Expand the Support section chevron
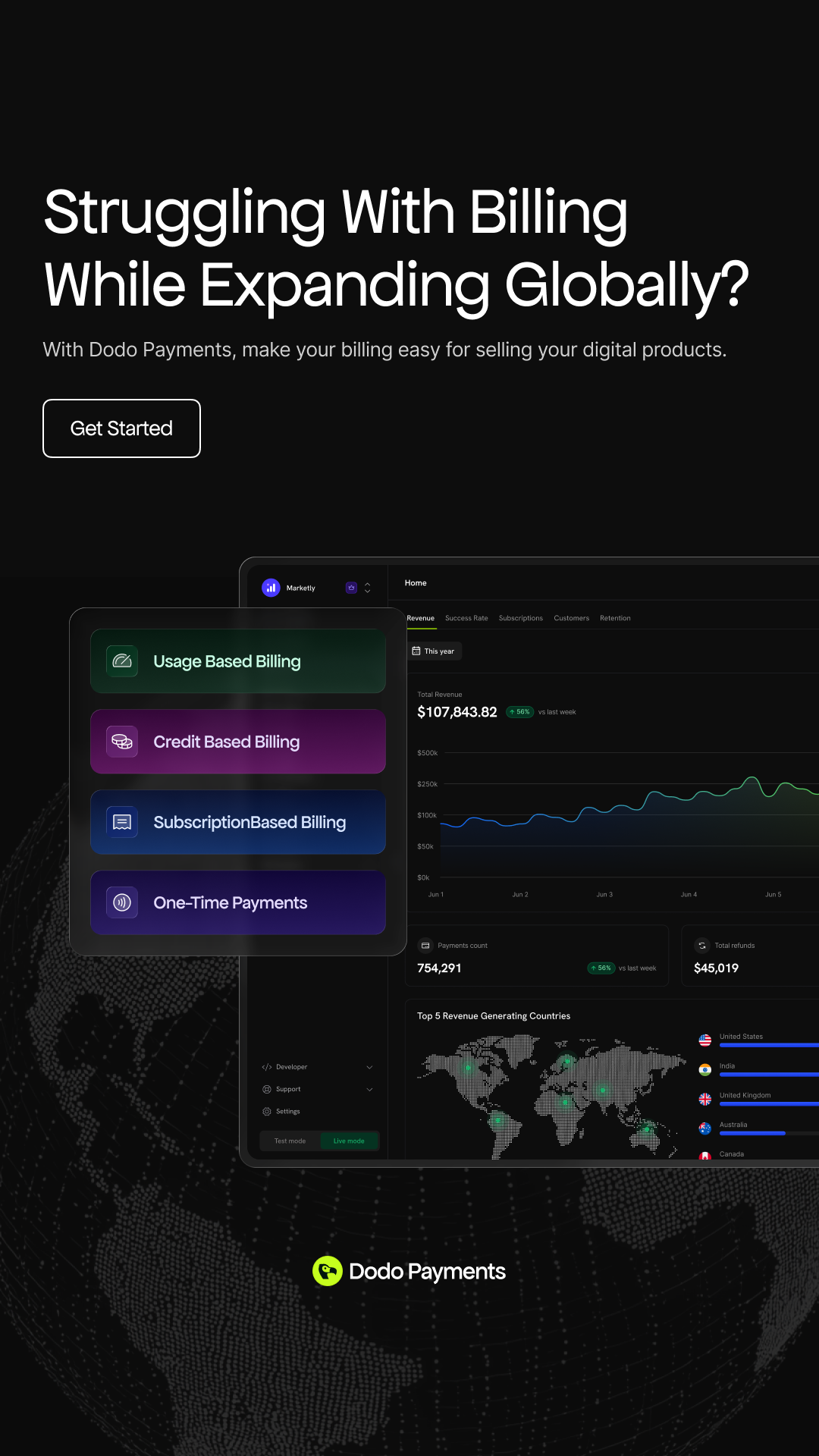 [369, 1089]
